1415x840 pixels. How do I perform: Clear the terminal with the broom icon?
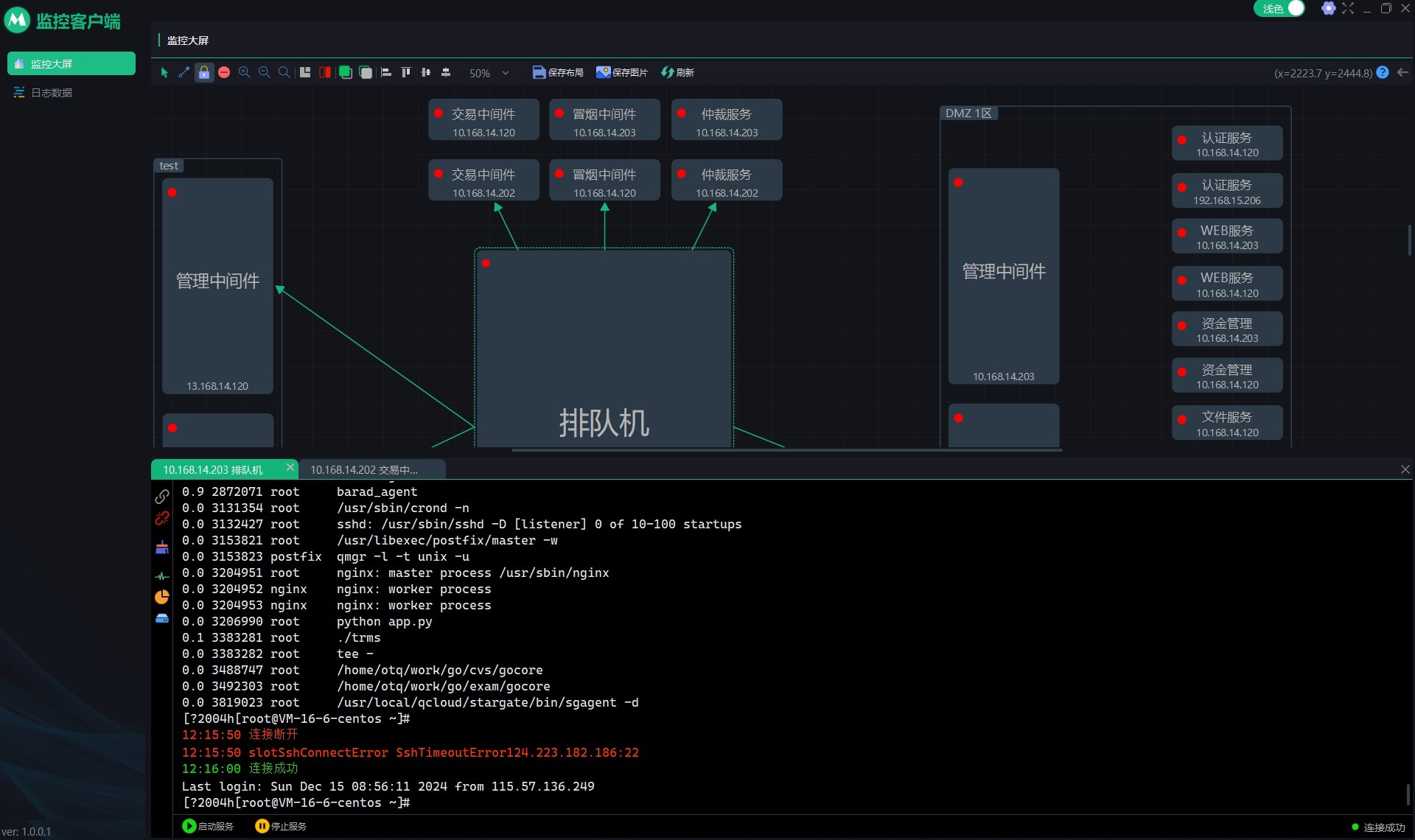pos(162,547)
